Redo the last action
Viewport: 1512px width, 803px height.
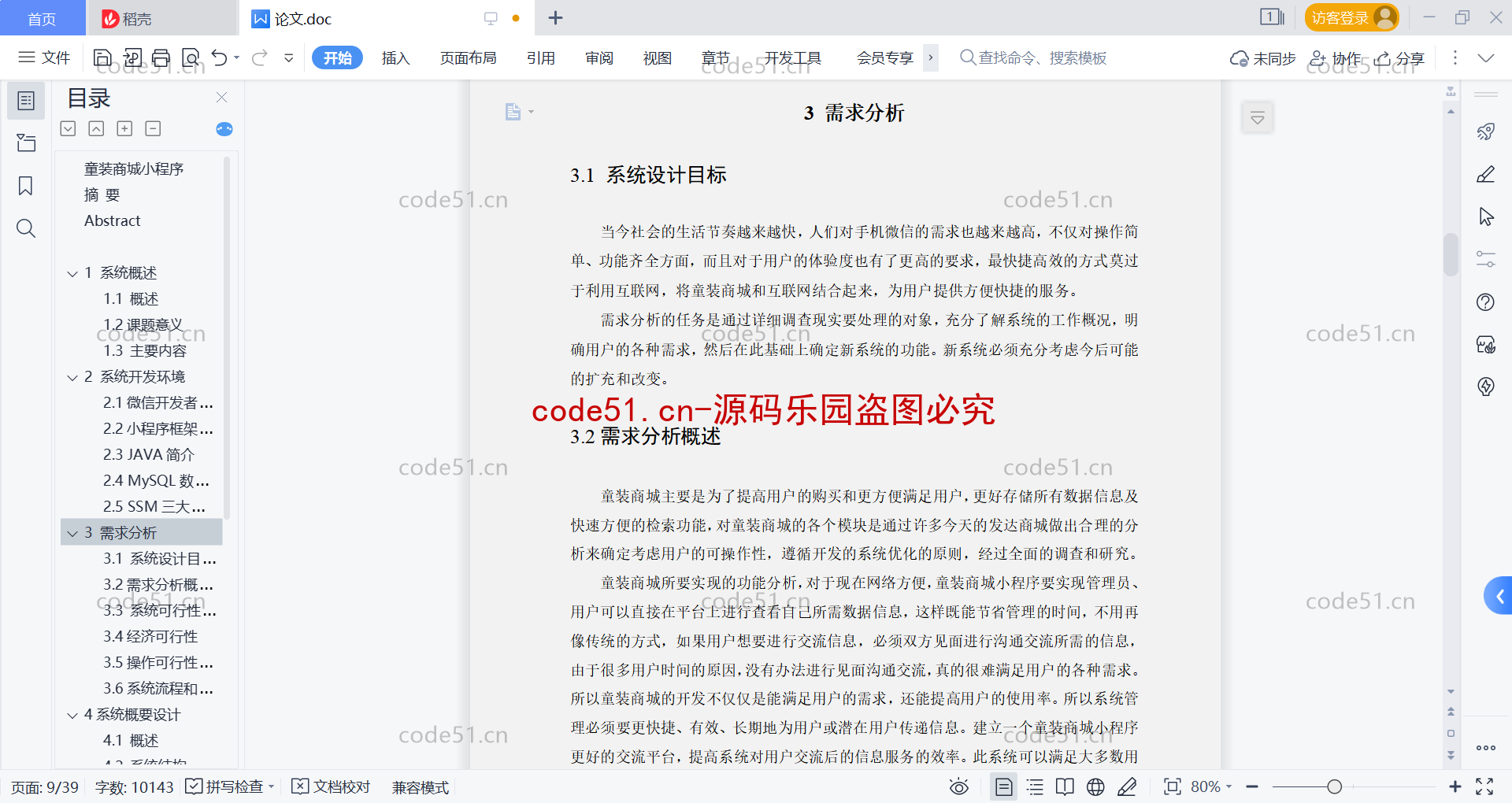click(260, 57)
